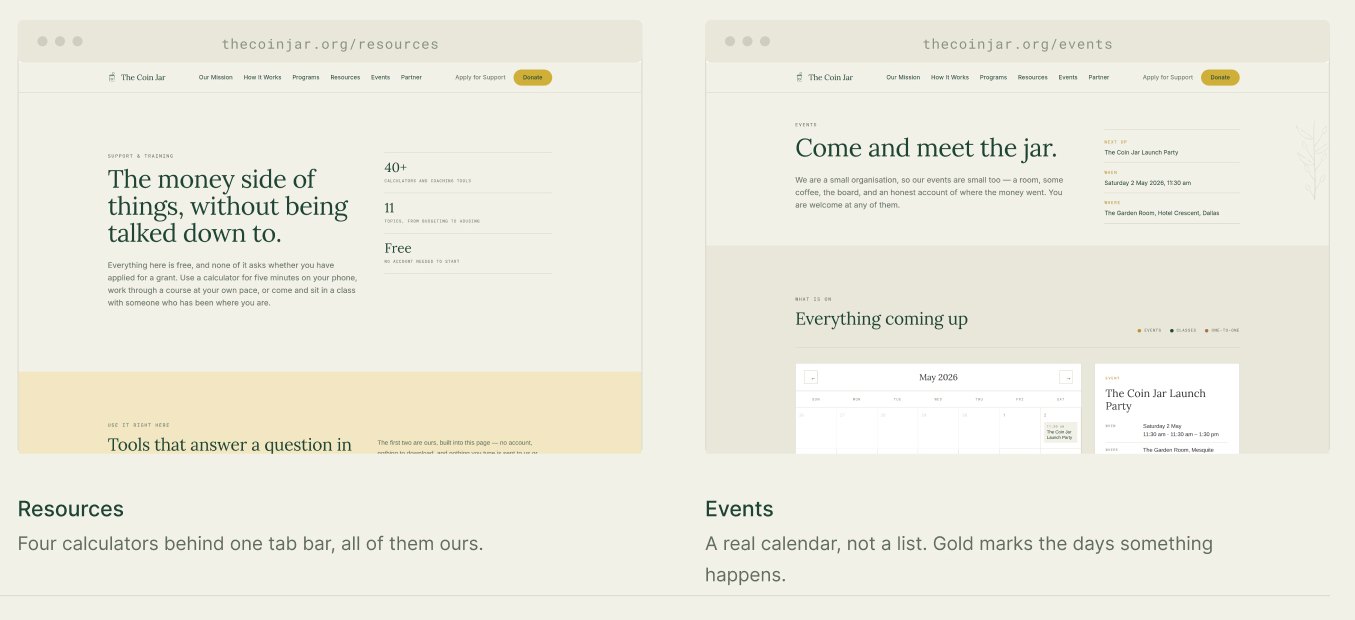Open Resources in the Resources preview nav
This screenshot has height=620, width=1355.
[x=345, y=77]
